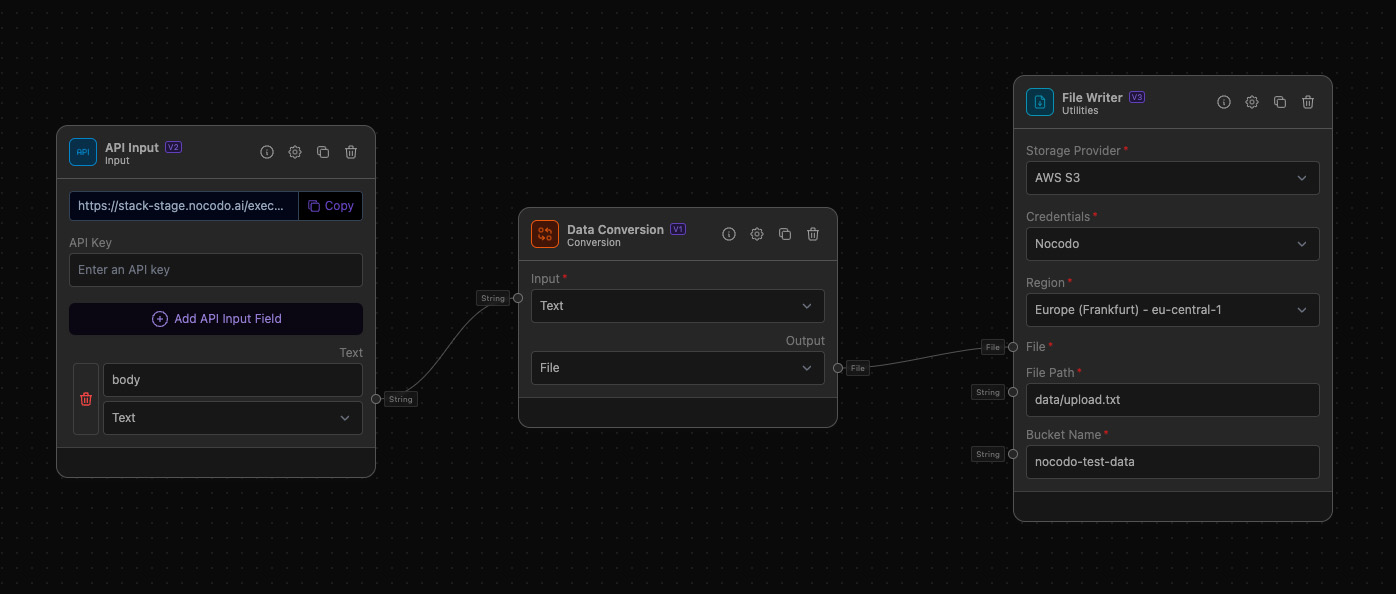
Task: Click the Output label in Data Conversion
Action: [x=805, y=341]
